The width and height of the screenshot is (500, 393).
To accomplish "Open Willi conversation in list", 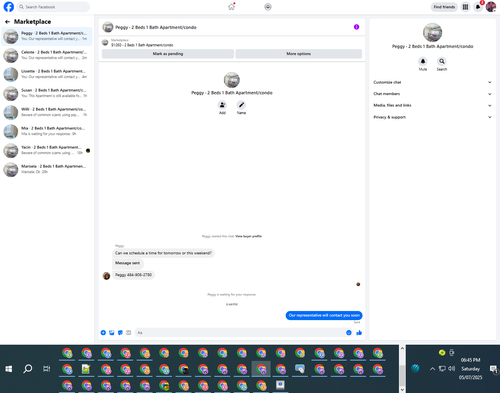I will (x=47, y=112).
